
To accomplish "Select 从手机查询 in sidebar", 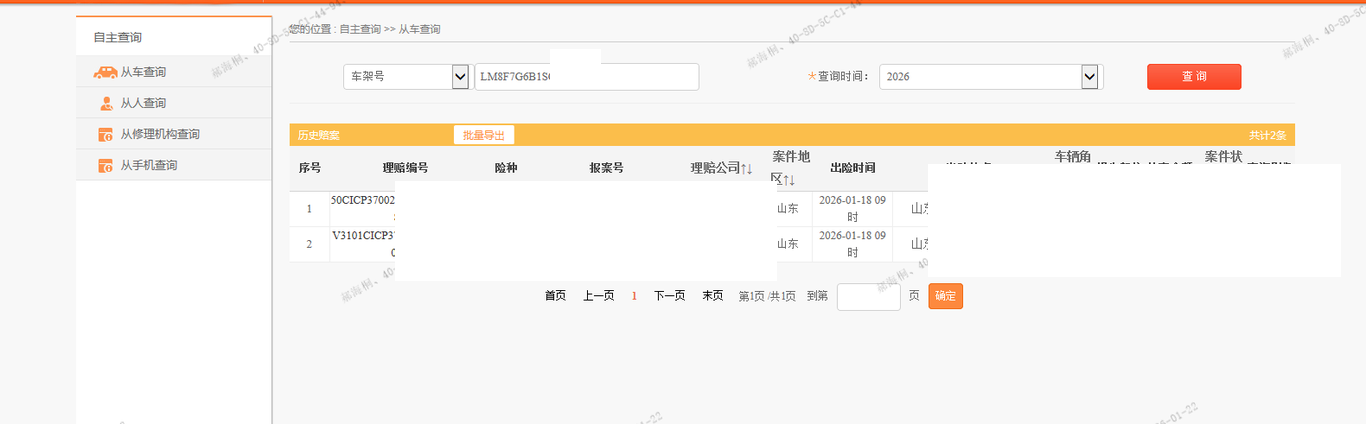I will click(x=148, y=165).
